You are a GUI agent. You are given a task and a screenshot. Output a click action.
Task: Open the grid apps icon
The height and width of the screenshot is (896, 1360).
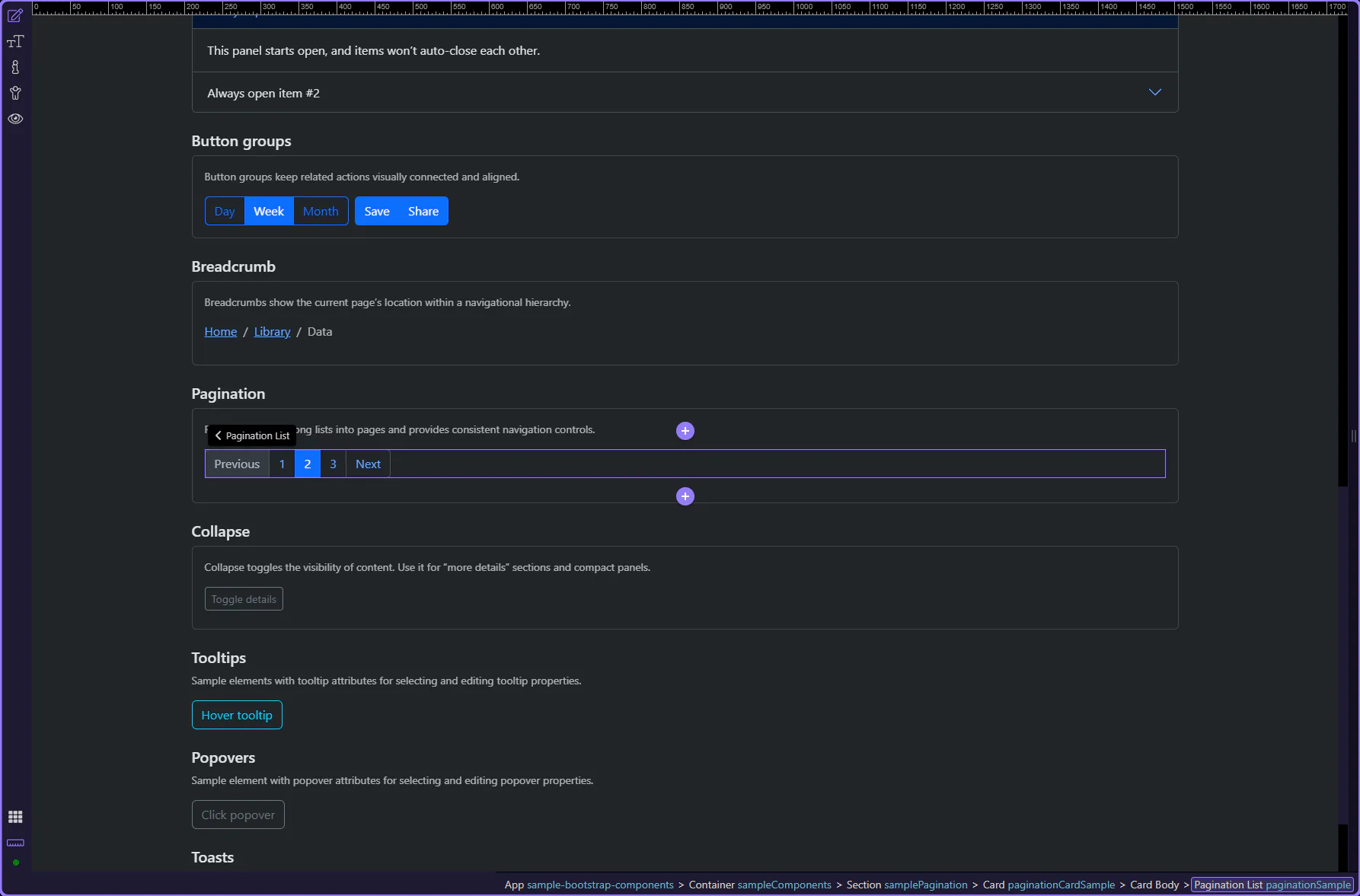15,817
